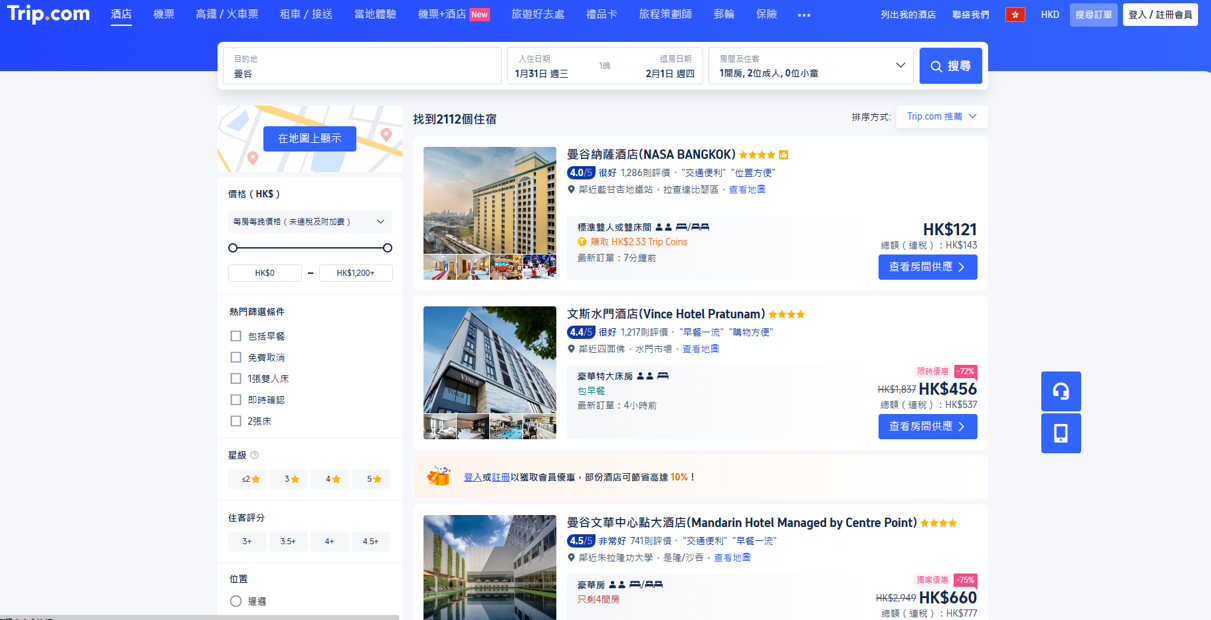Click Mandarin Hotel star rating icons
The height and width of the screenshot is (620, 1211).
pos(938,523)
